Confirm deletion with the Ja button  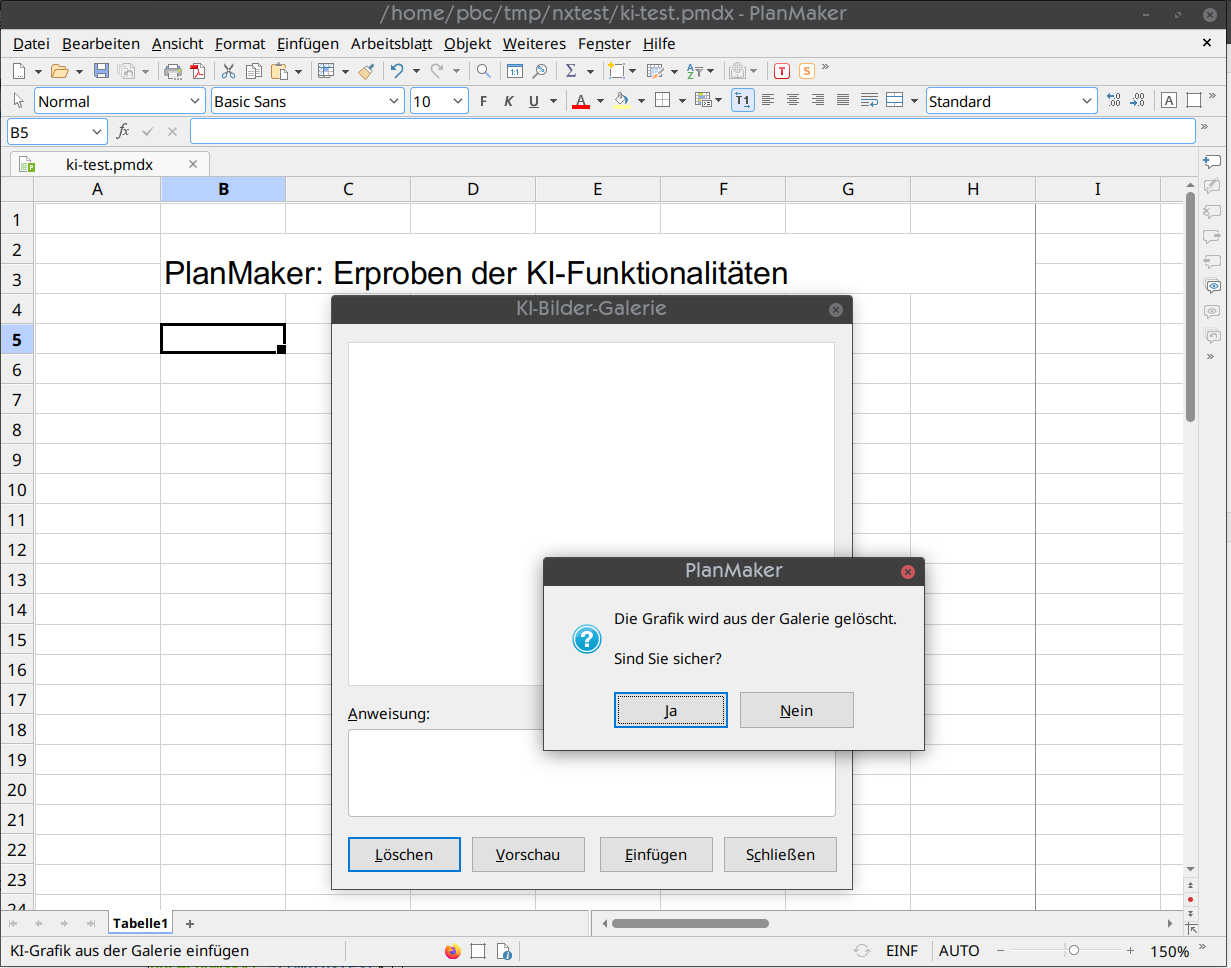click(670, 710)
